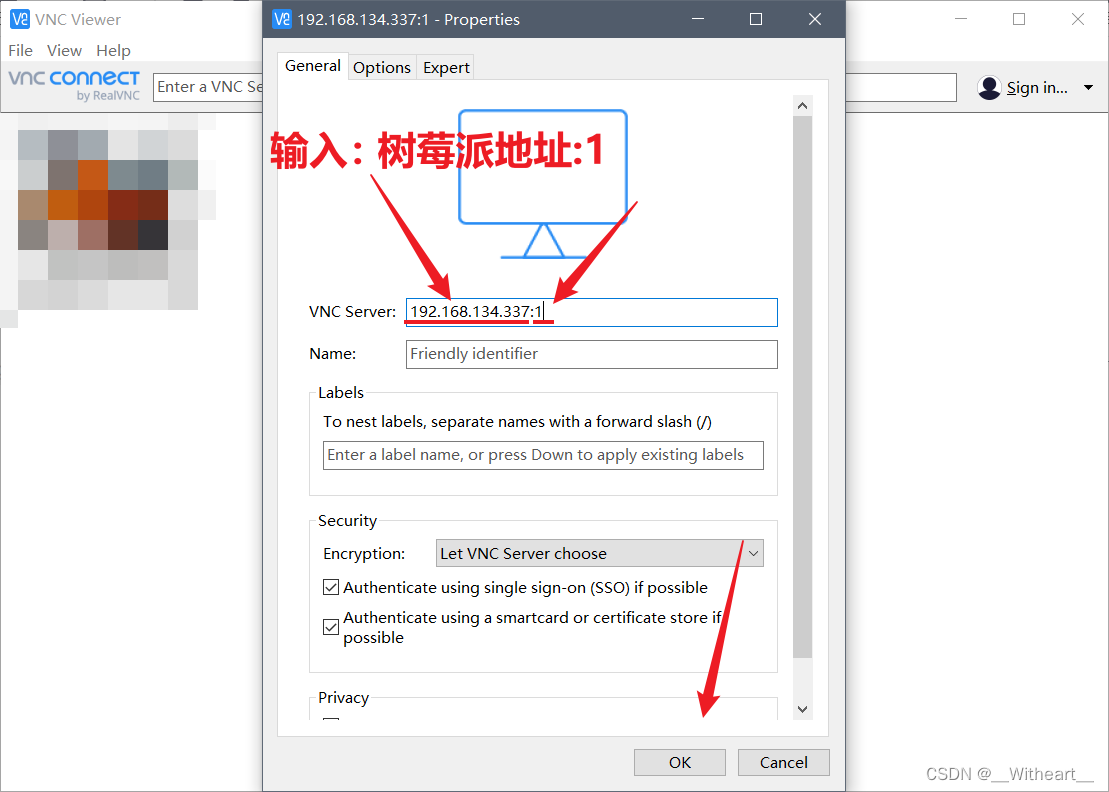Click the nest labels forward slash hint text

click(x=517, y=421)
